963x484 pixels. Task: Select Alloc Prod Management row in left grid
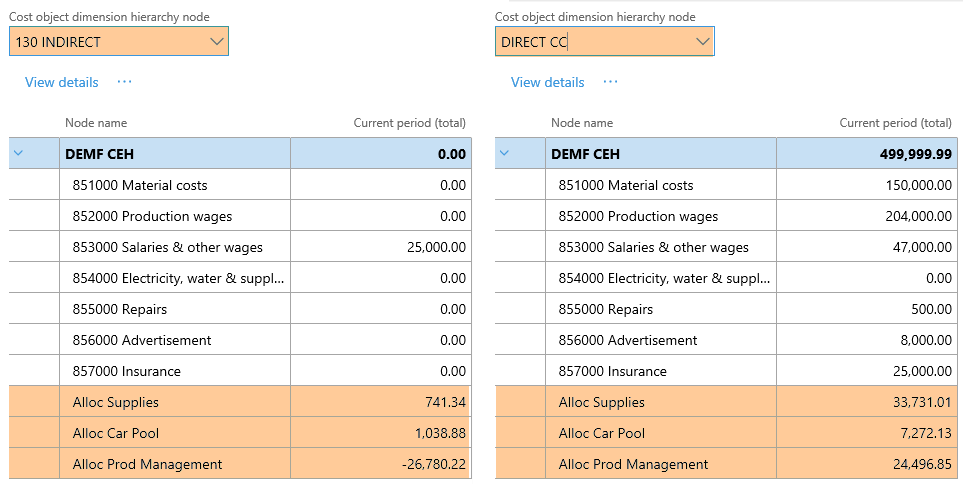pos(147,464)
